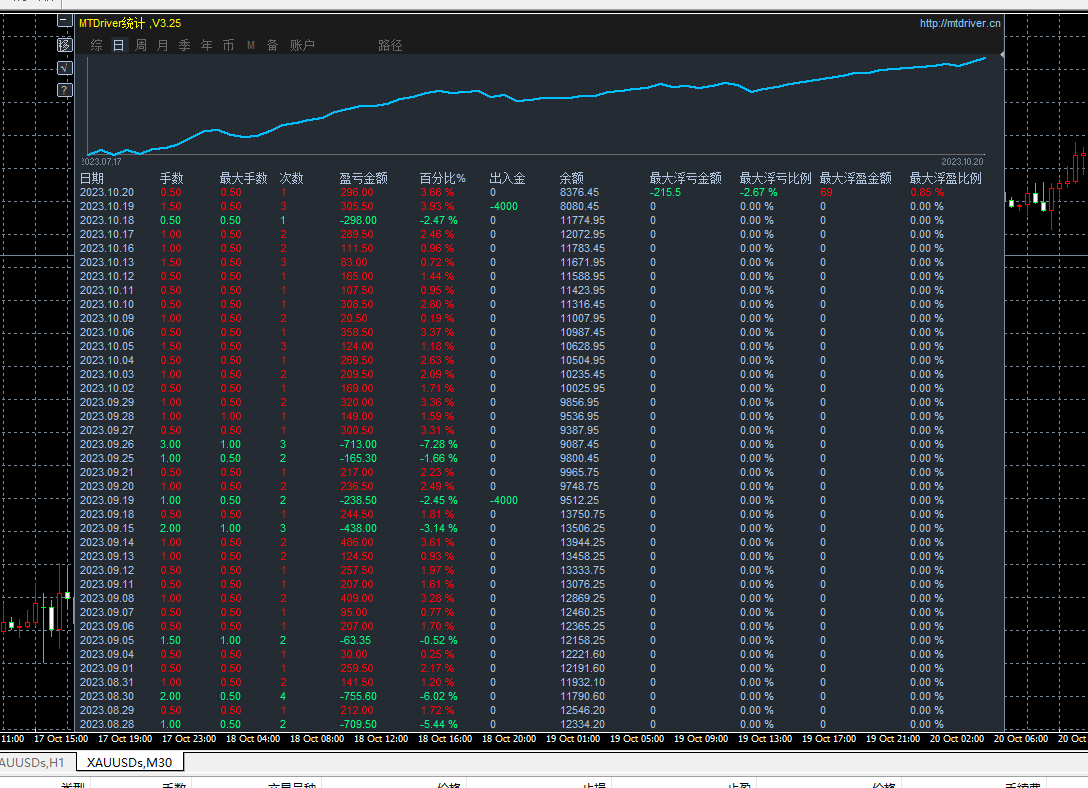Toggle the √ checkmark icon
The height and width of the screenshot is (788, 1088).
[x=64, y=67]
